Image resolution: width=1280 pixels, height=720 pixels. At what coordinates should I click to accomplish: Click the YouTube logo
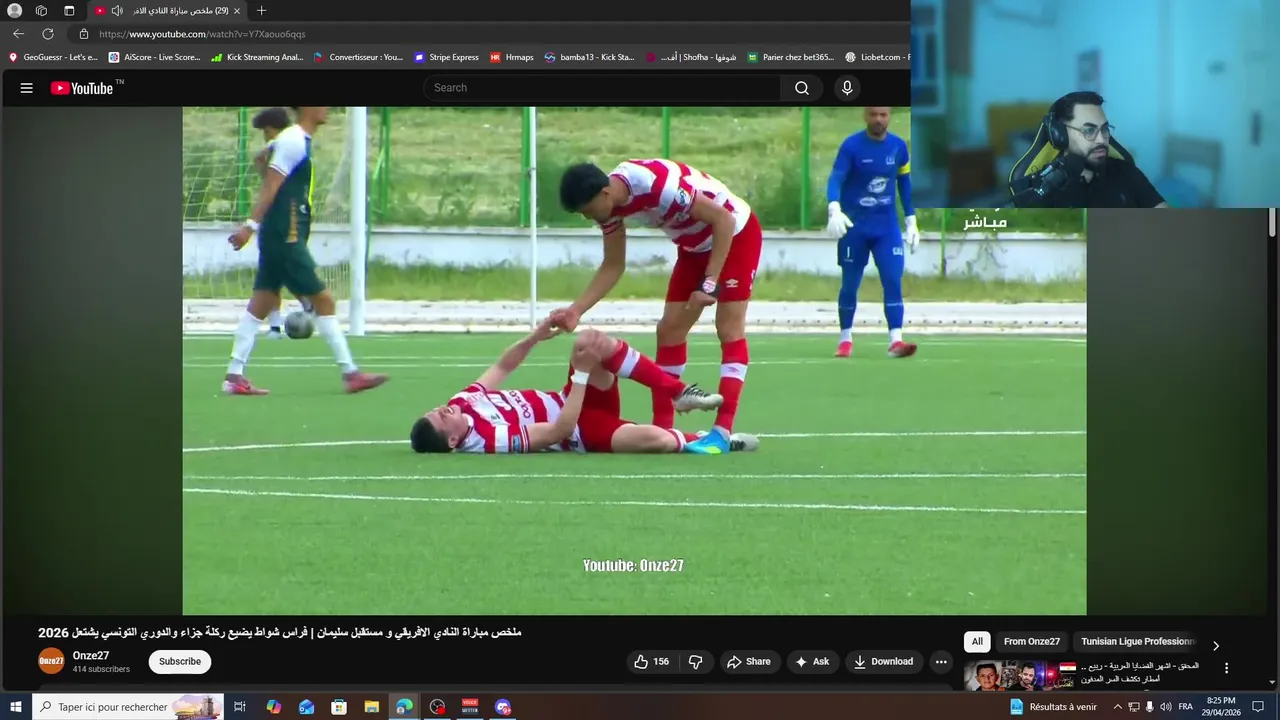point(82,88)
